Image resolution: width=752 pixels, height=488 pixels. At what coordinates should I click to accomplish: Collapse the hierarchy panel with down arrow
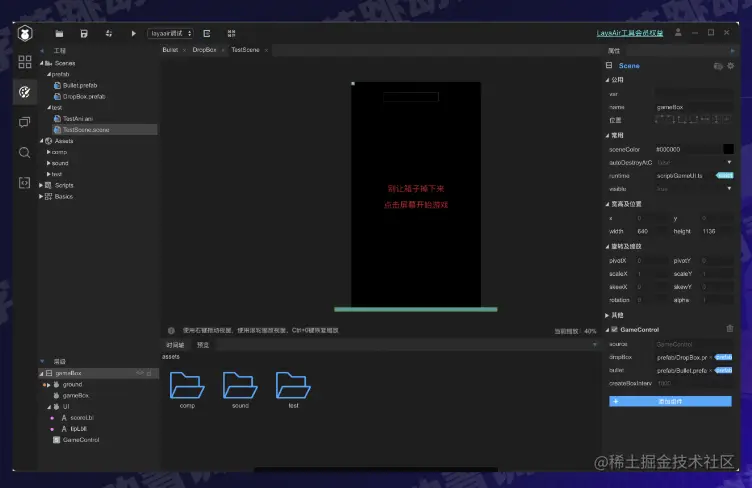click(42, 361)
